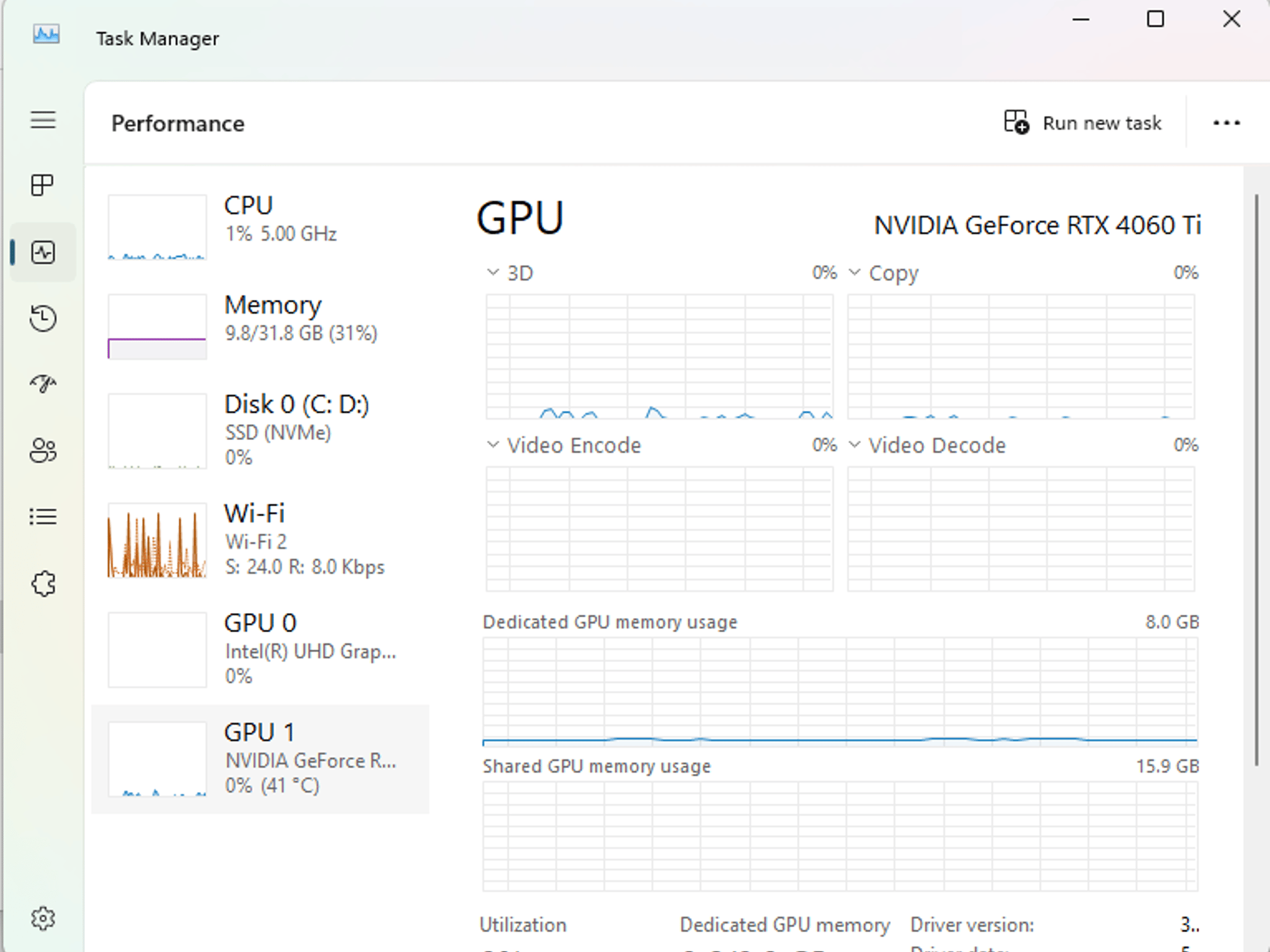1270x952 pixels.
Task: Click the large GPU heading
Action: [x=520, y=218]
